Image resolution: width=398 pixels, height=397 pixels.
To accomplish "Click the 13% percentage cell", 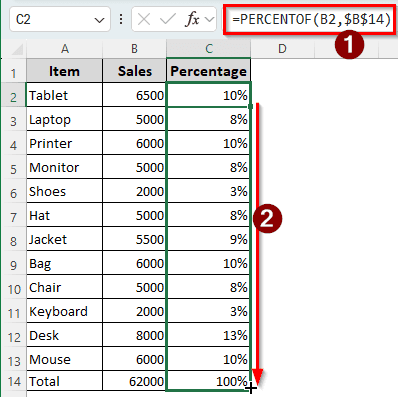I will coord(209,335).
